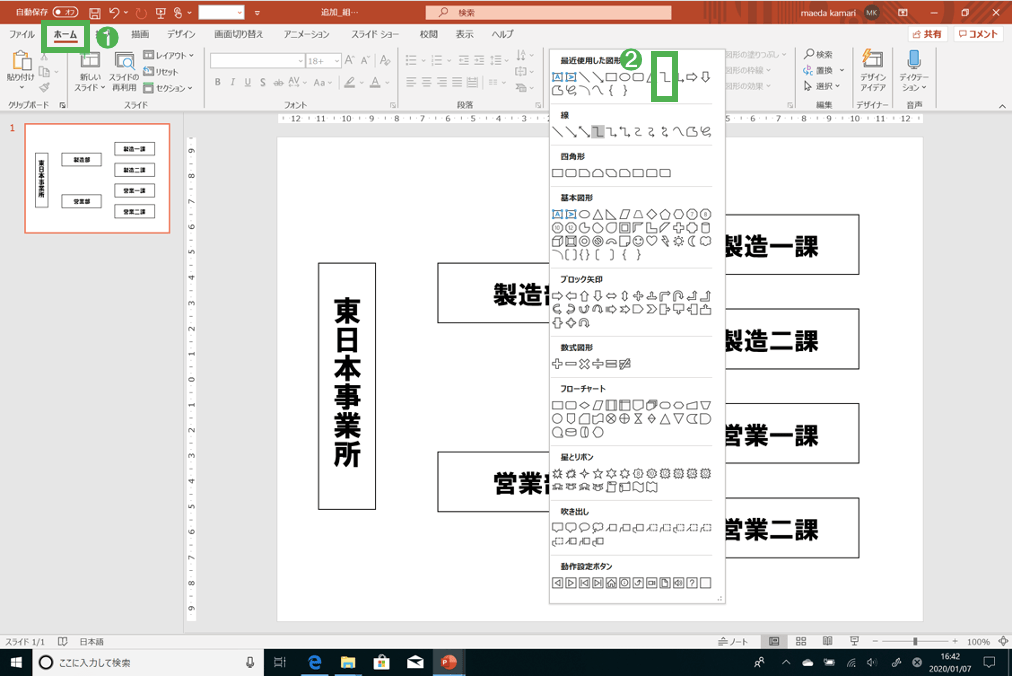Open the font size 18+ dropdown
1012x676 pixels.
pos(337,61)
